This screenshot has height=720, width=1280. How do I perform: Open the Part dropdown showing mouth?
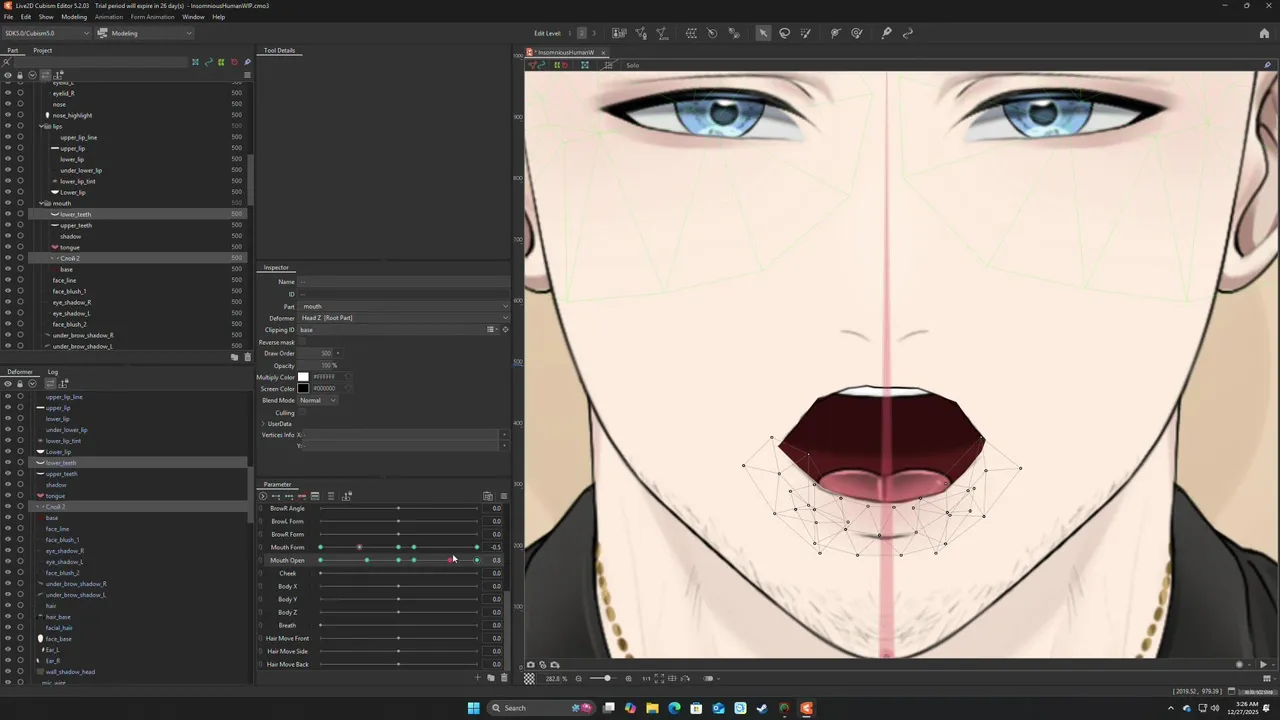pyautogui.click(x=404, y=306)
